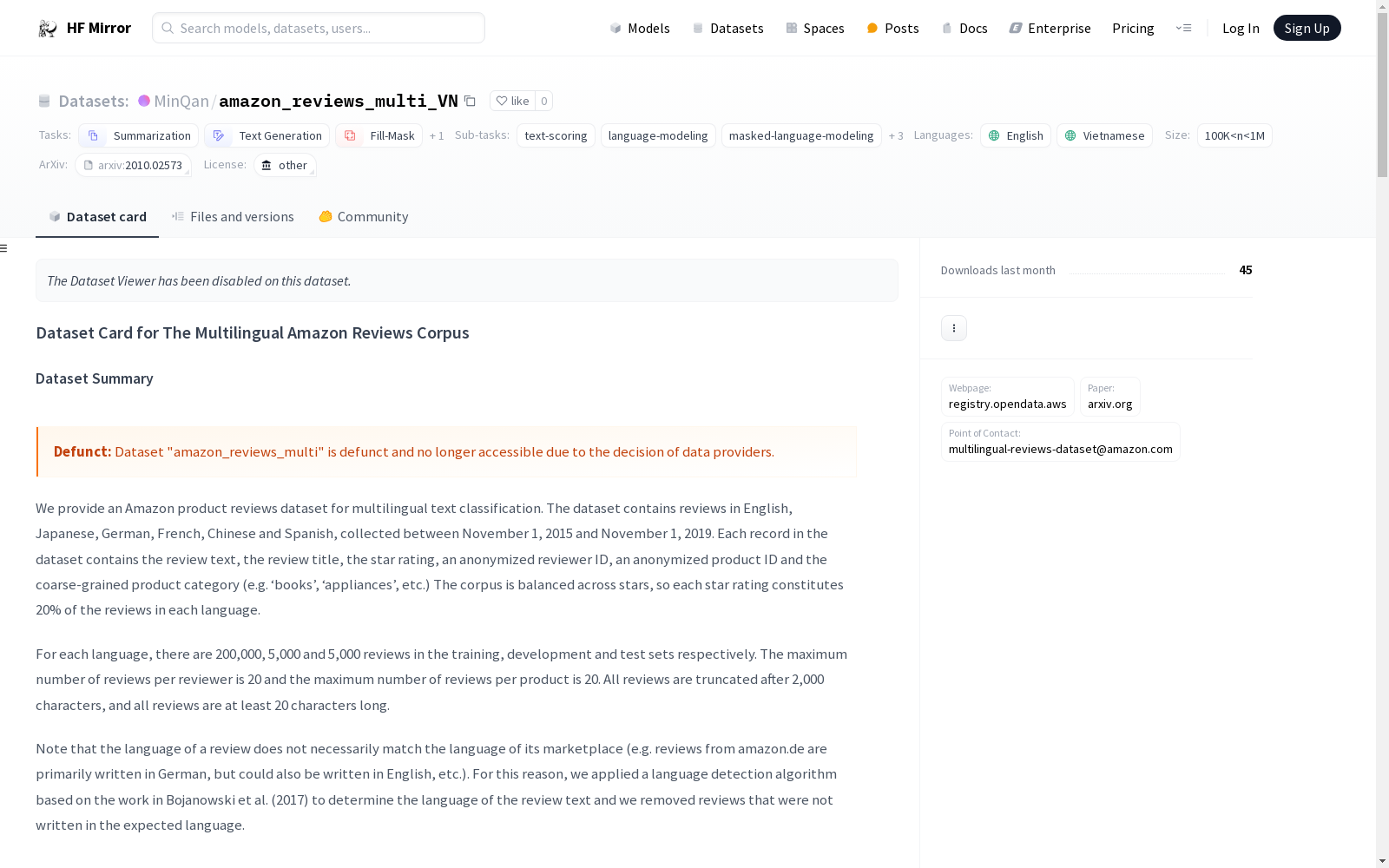This screenshot has width=1389, height=868.
Task: Open the arxiv.org paper link
Action: click(1109, 397)
